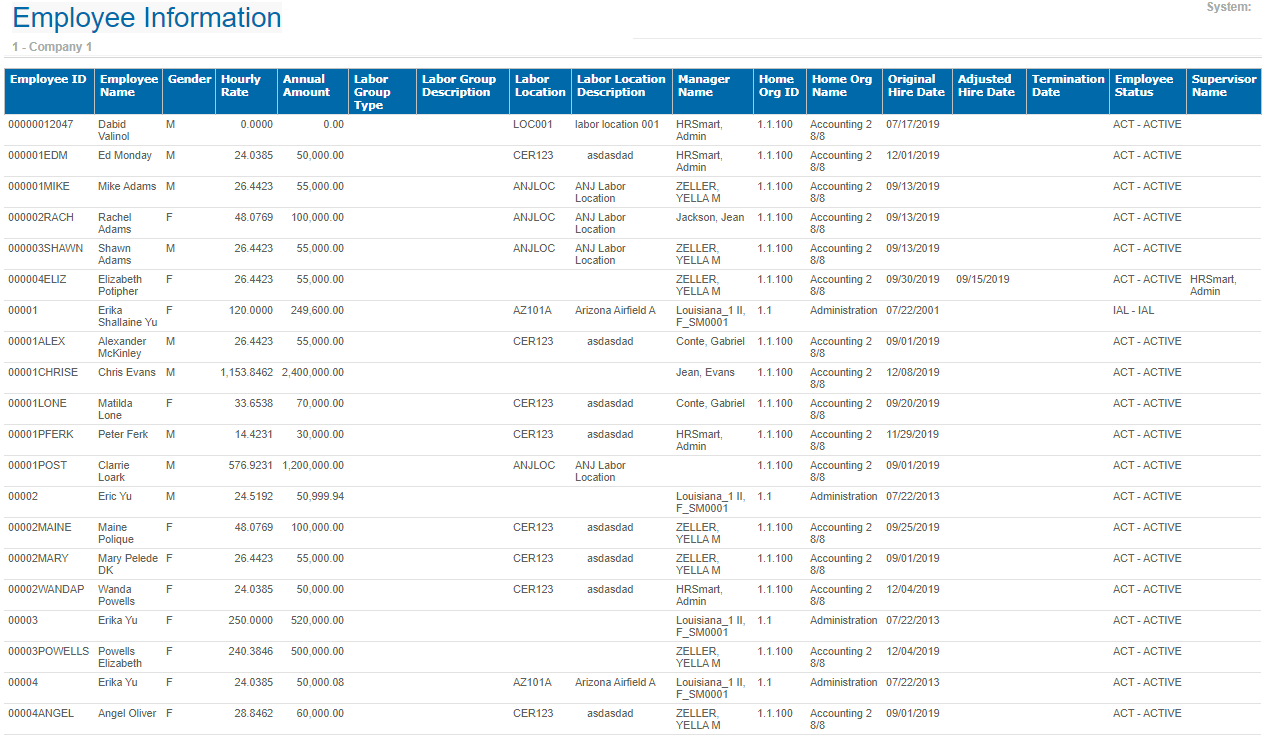Click the Employee ID column header
The width and height of the screenshot is (1268, 739).
click(x=46, y=80)
